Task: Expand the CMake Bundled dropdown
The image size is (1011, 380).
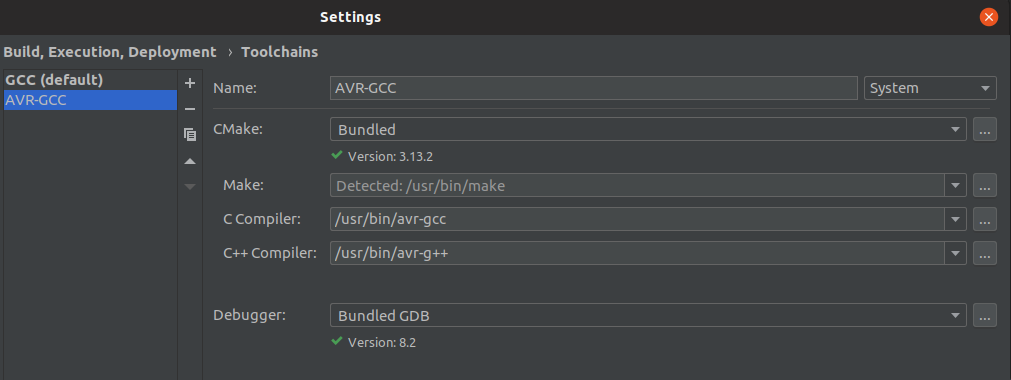Action: click(x=648, y=129)
